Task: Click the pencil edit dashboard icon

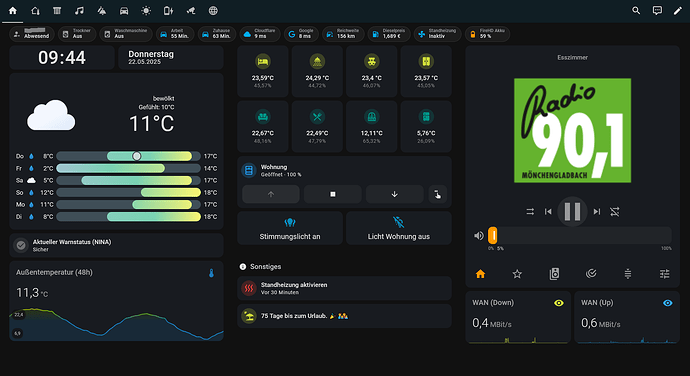Action: [678, 11]
